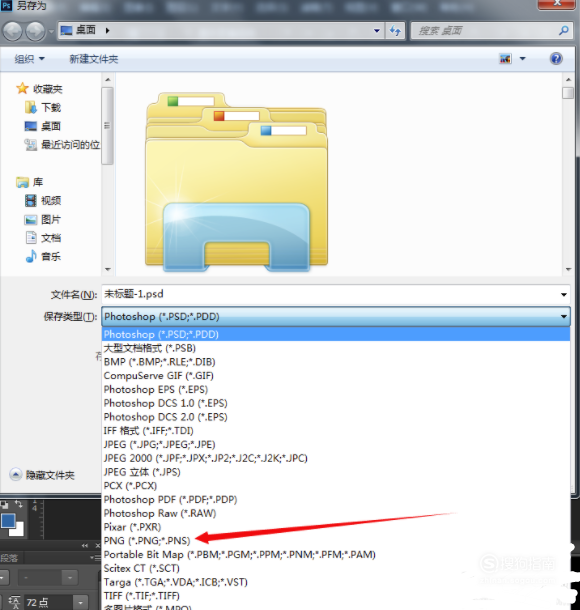
Task: Select PCX format option
Action: 336,486
